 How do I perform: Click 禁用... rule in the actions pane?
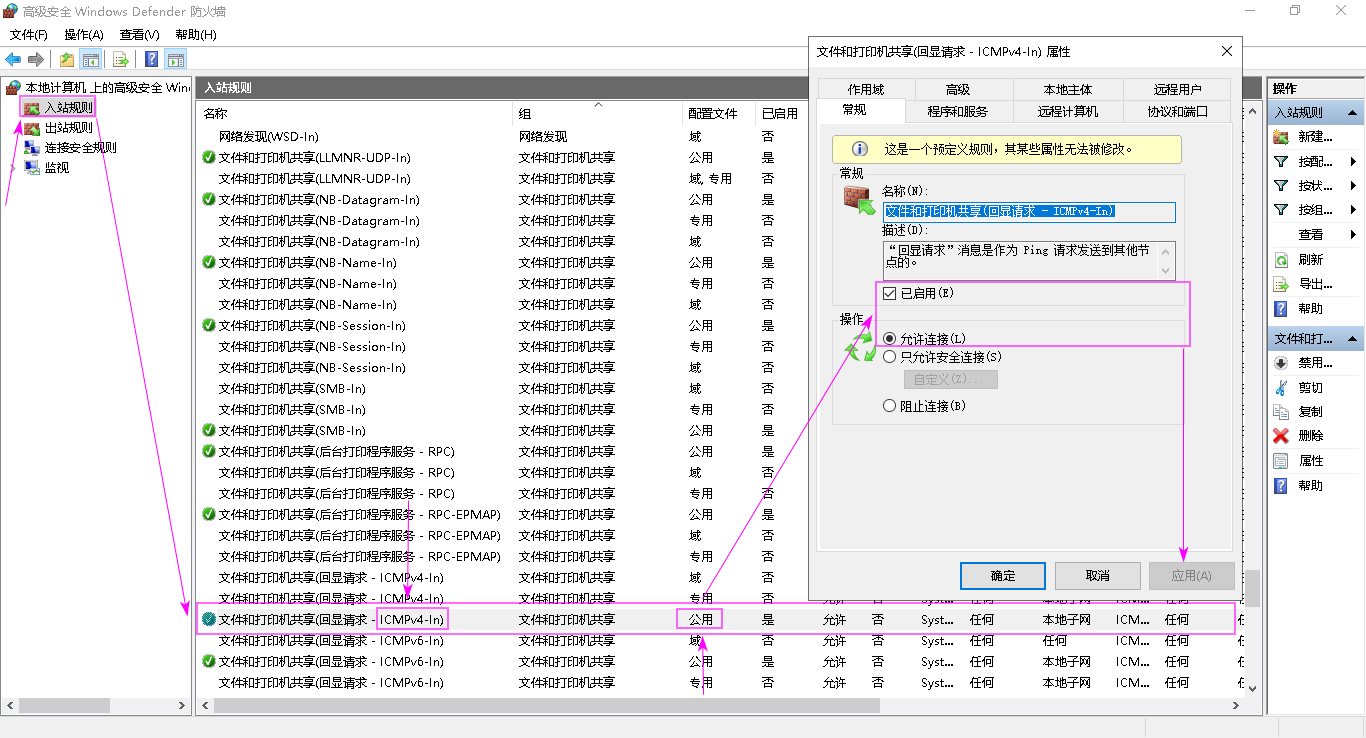click(1315, 363)
